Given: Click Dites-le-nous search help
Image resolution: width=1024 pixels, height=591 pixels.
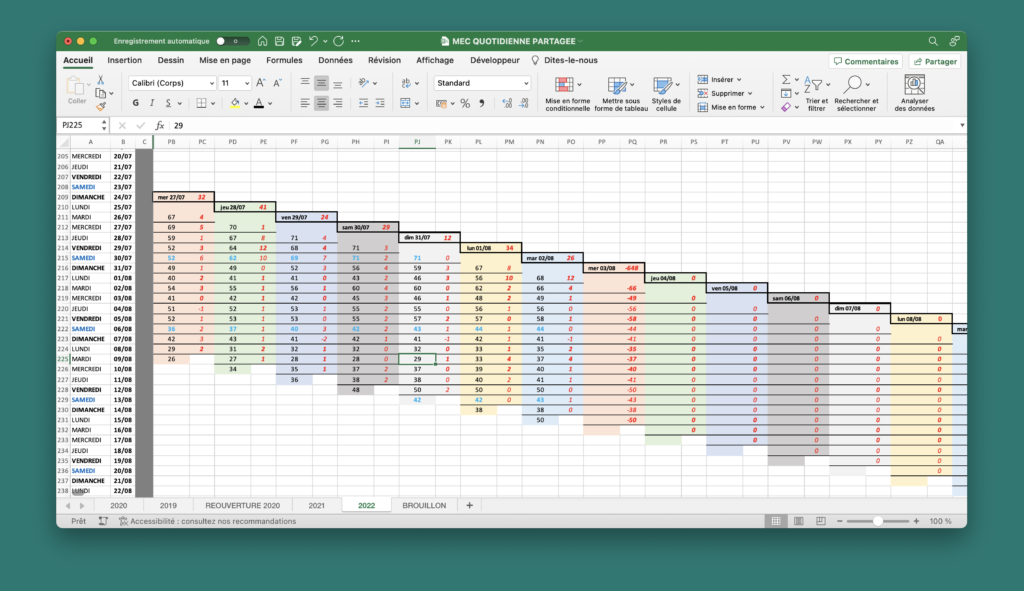Looking at the screenshot, I should pos(564,60).
